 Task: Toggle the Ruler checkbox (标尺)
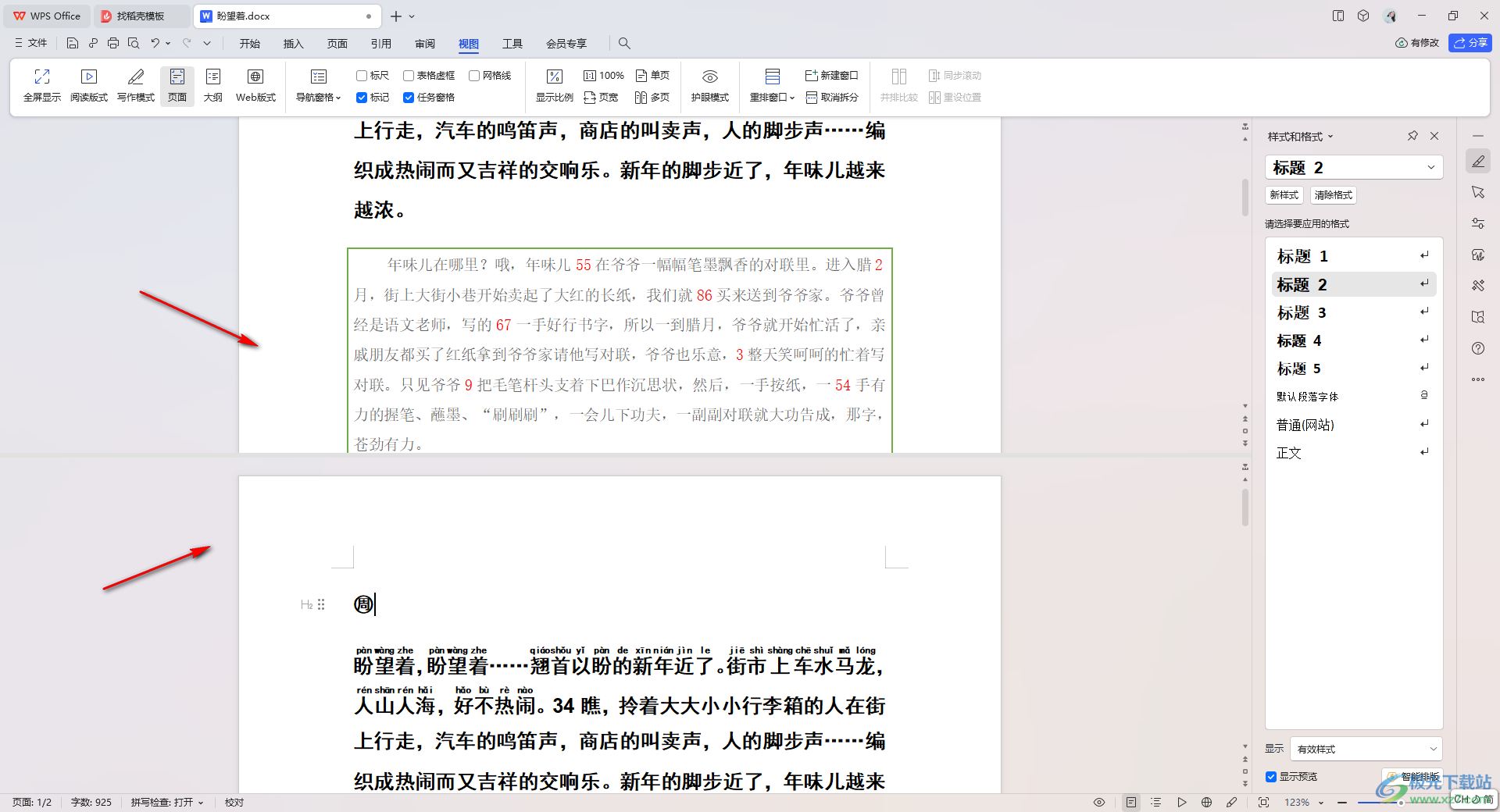(362, 76)
